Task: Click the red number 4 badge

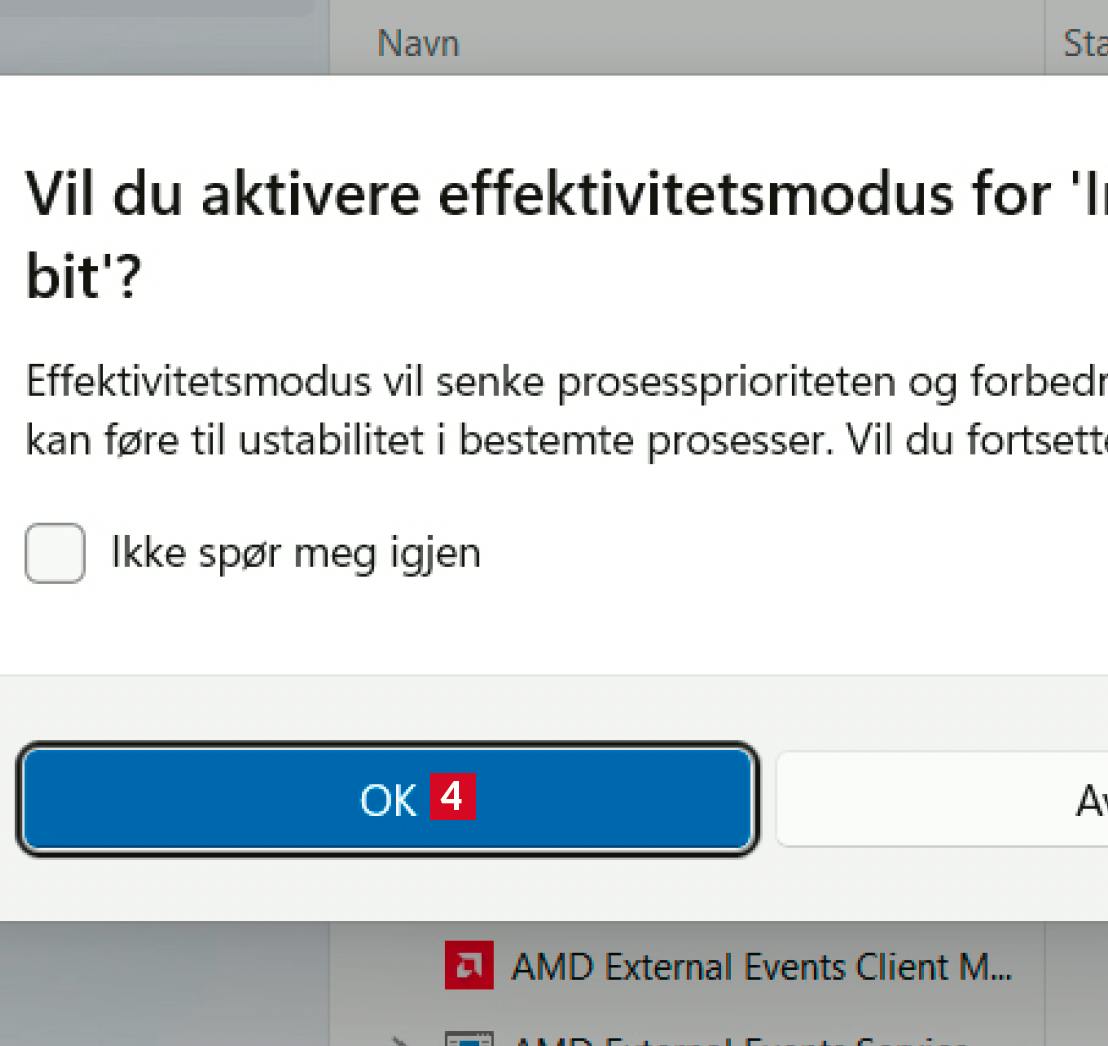Action: [452, 799]
